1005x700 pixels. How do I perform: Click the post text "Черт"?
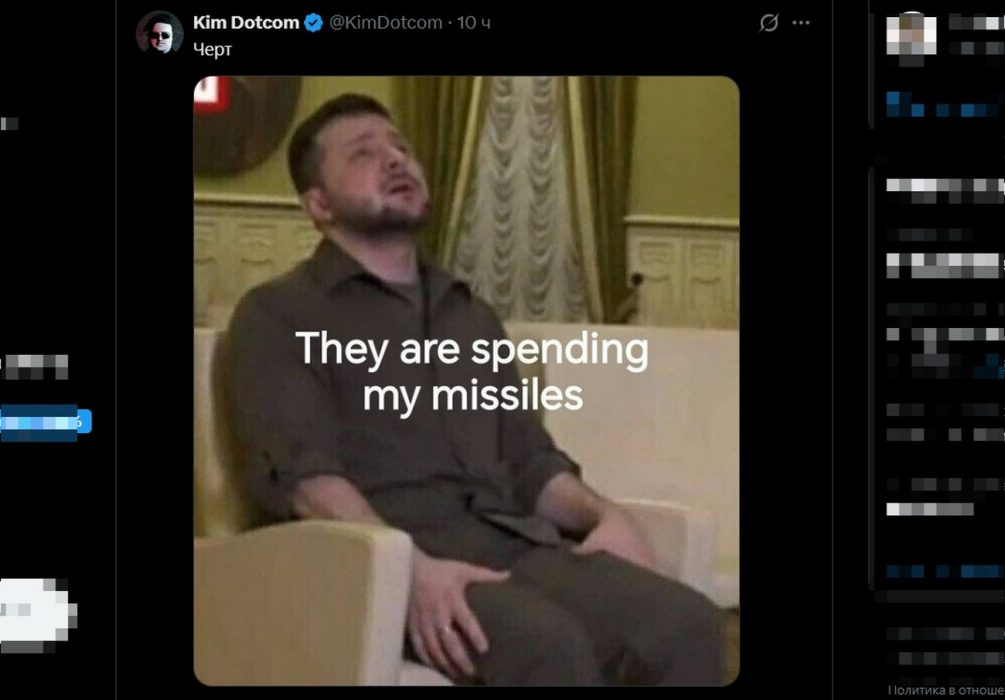coord(212,49)
